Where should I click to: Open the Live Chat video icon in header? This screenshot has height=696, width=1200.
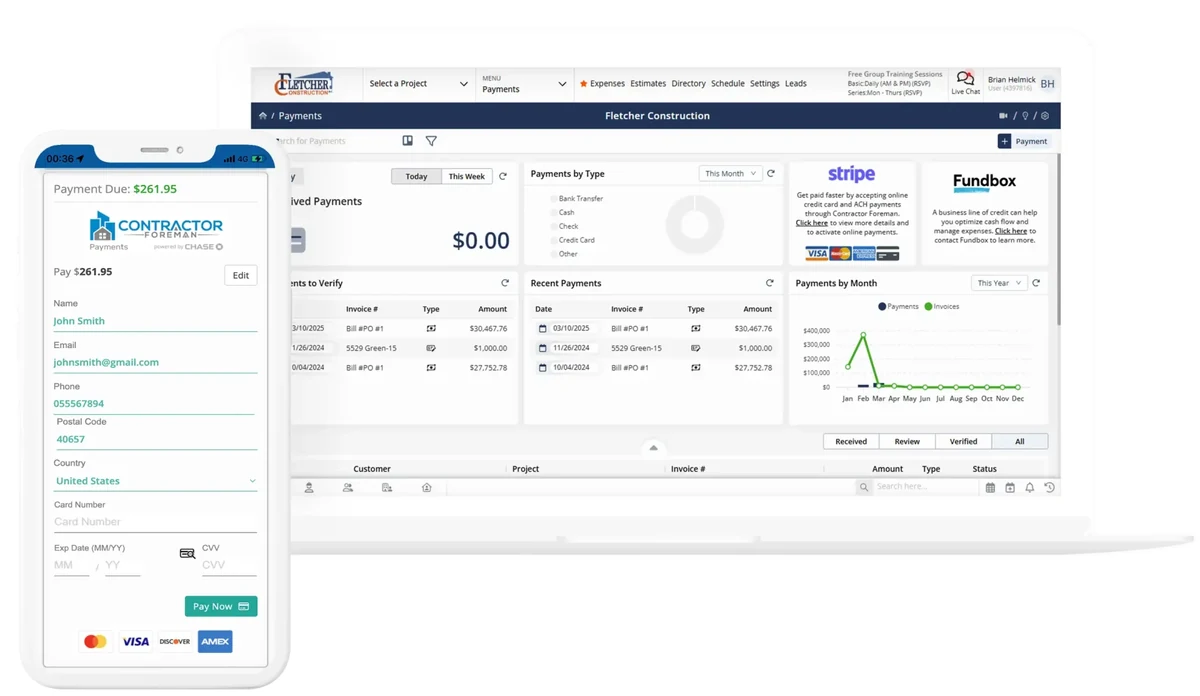click(1004, 116)
